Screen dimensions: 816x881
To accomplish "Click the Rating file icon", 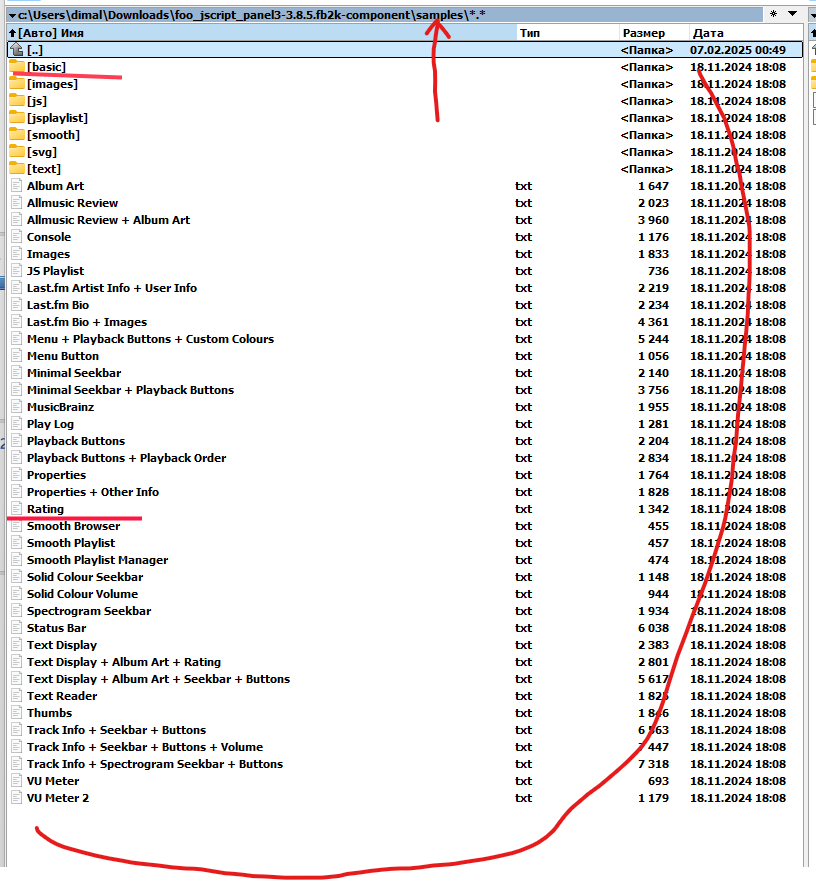I will [16, 509].
